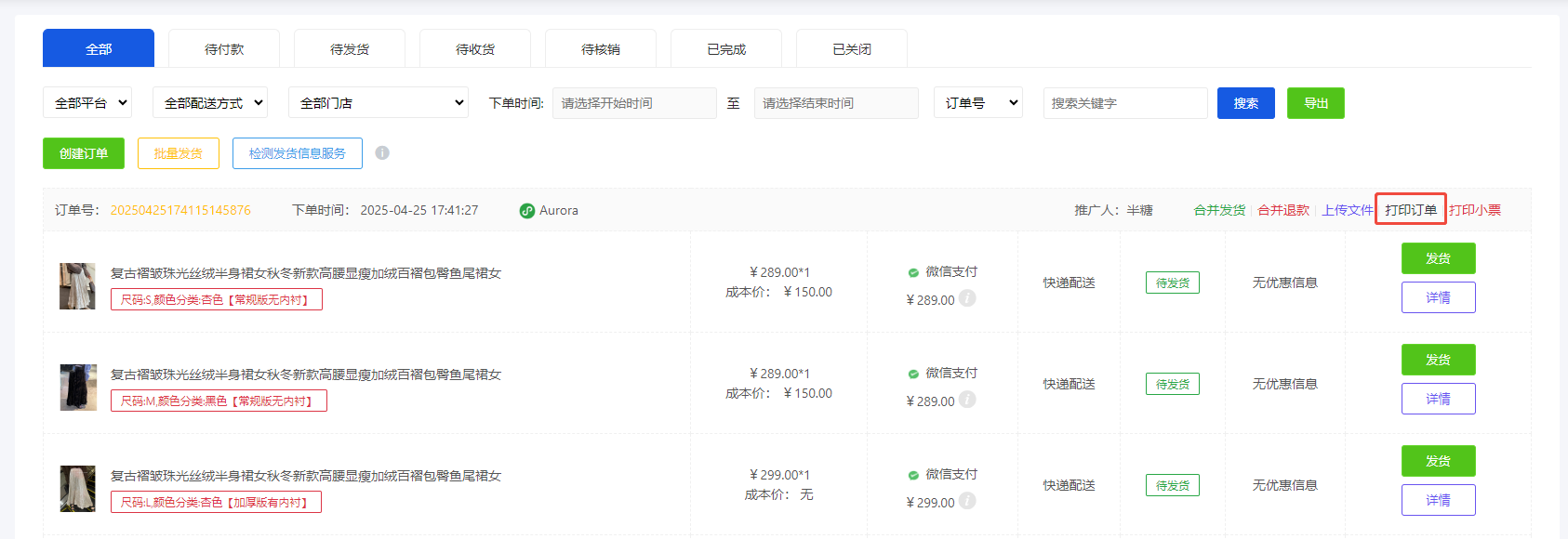Click the 搜索关键字 input field
Screen dimensions: 1568x539
point(1124,103)
